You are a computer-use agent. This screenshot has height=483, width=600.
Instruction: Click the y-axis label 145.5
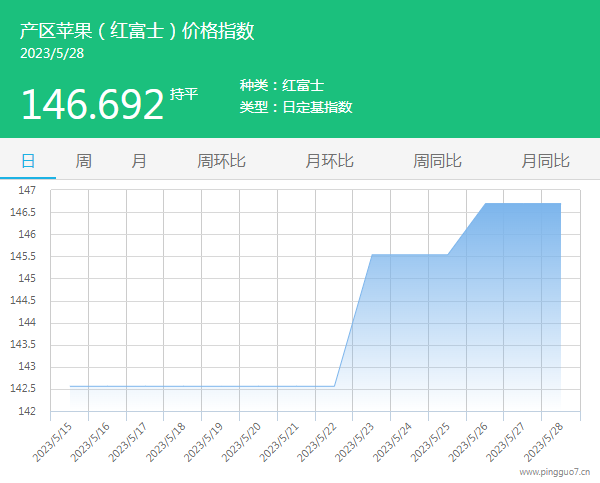pyautogui.click(x=23, y=256)
